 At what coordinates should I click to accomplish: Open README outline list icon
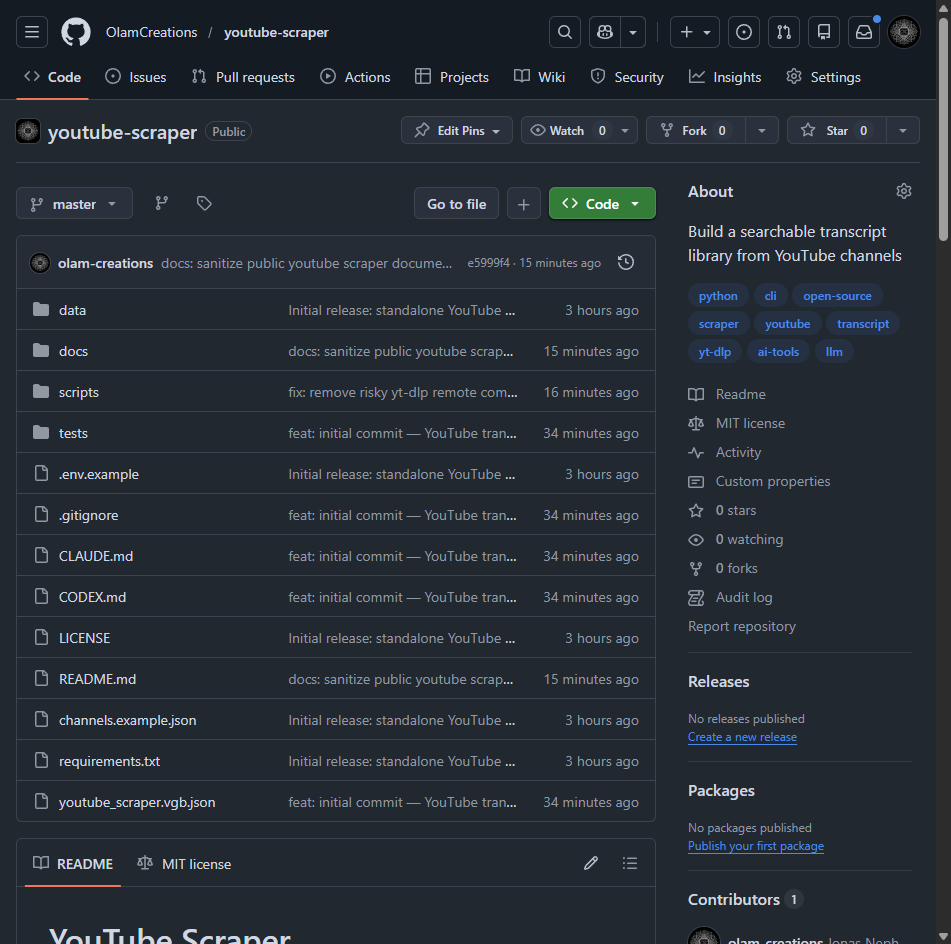click(630, 863)
